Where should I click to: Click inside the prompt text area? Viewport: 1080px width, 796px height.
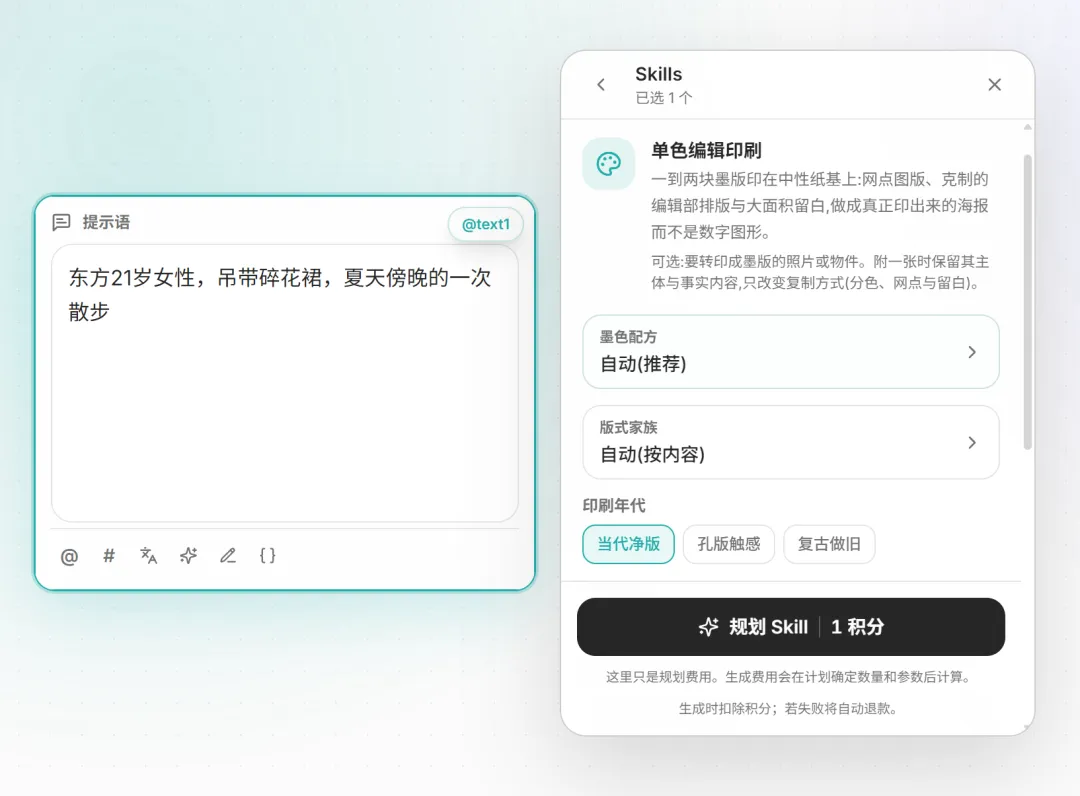(284, 384)
